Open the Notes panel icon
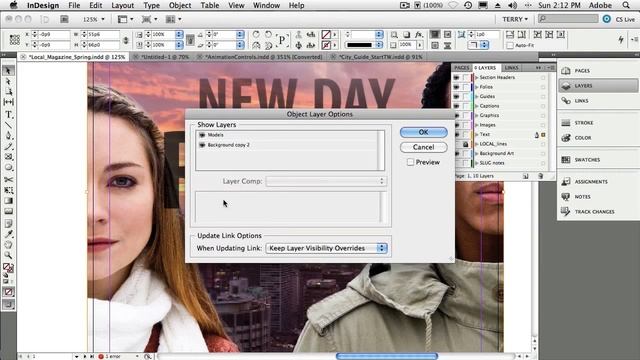The width and height of the screenshot is (640, 360). click(566, 197)
